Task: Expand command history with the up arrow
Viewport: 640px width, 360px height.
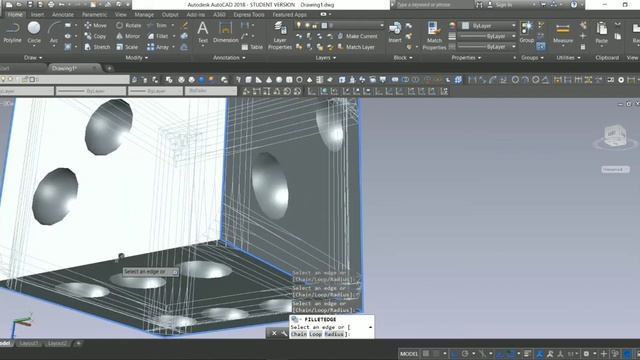Action: [370, 327]
